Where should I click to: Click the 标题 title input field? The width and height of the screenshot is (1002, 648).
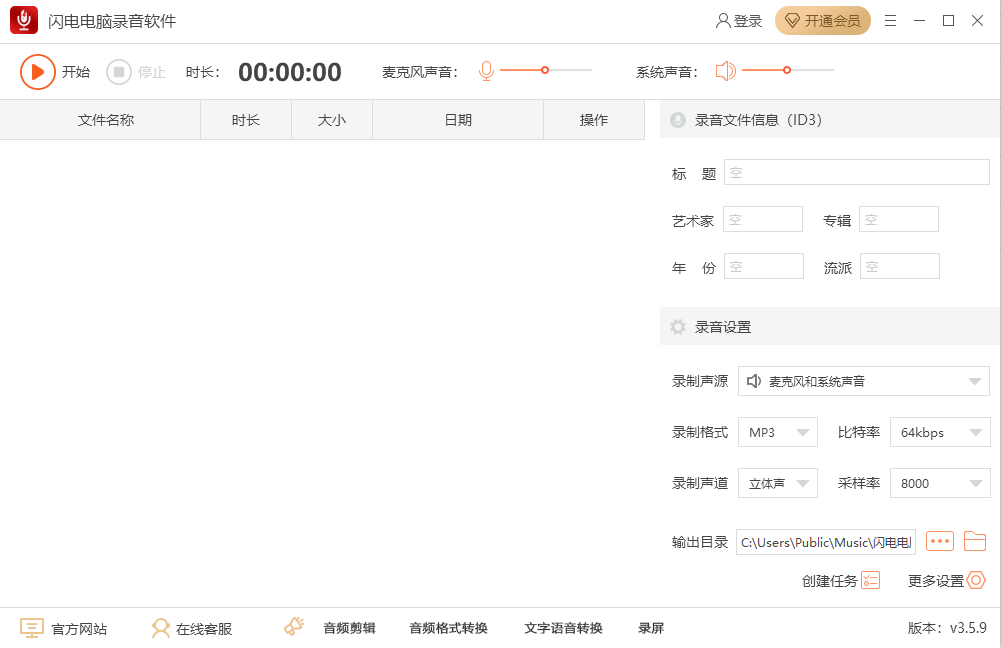click(856, 171)
